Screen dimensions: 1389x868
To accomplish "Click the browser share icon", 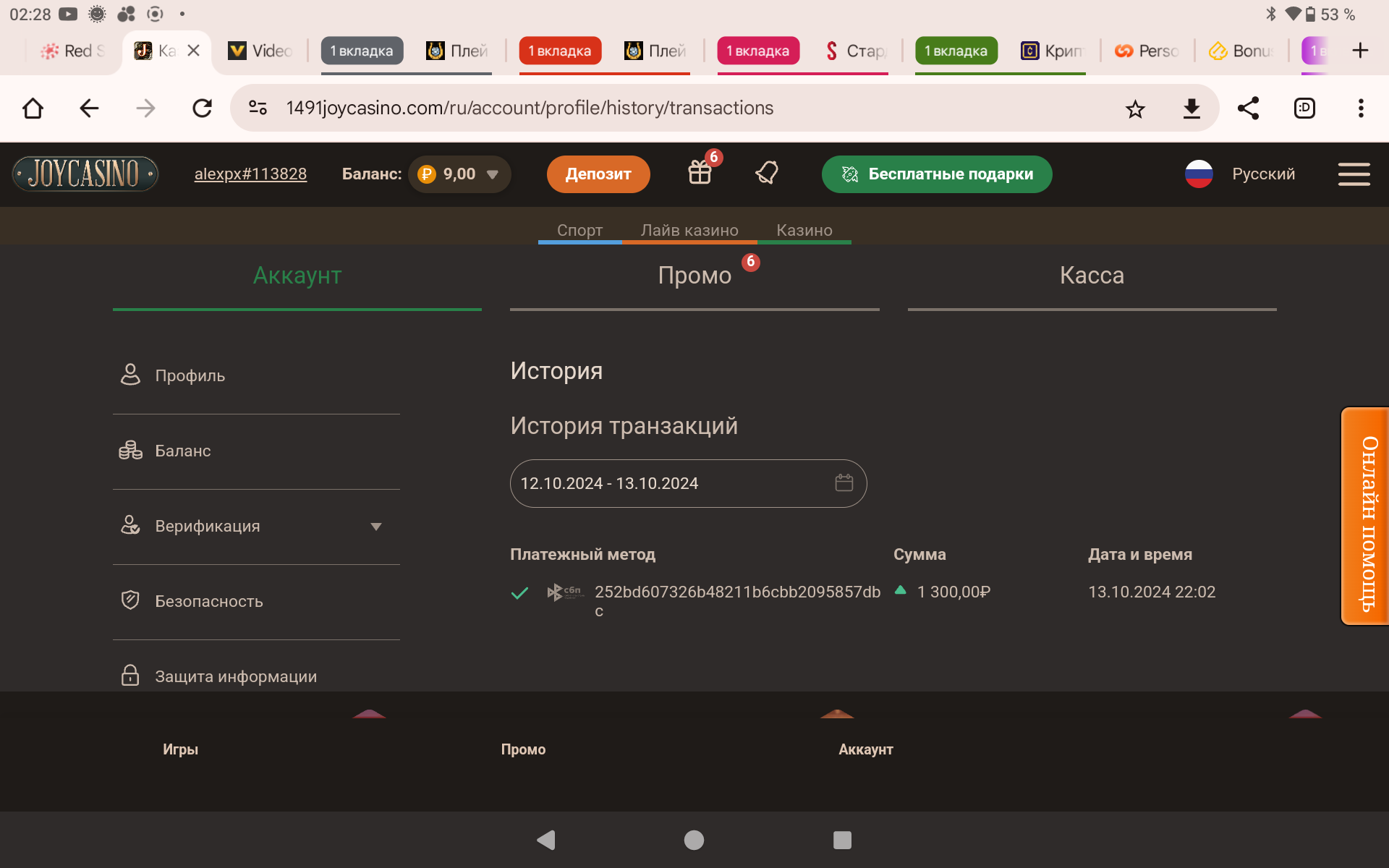I will coord(1248,109).
